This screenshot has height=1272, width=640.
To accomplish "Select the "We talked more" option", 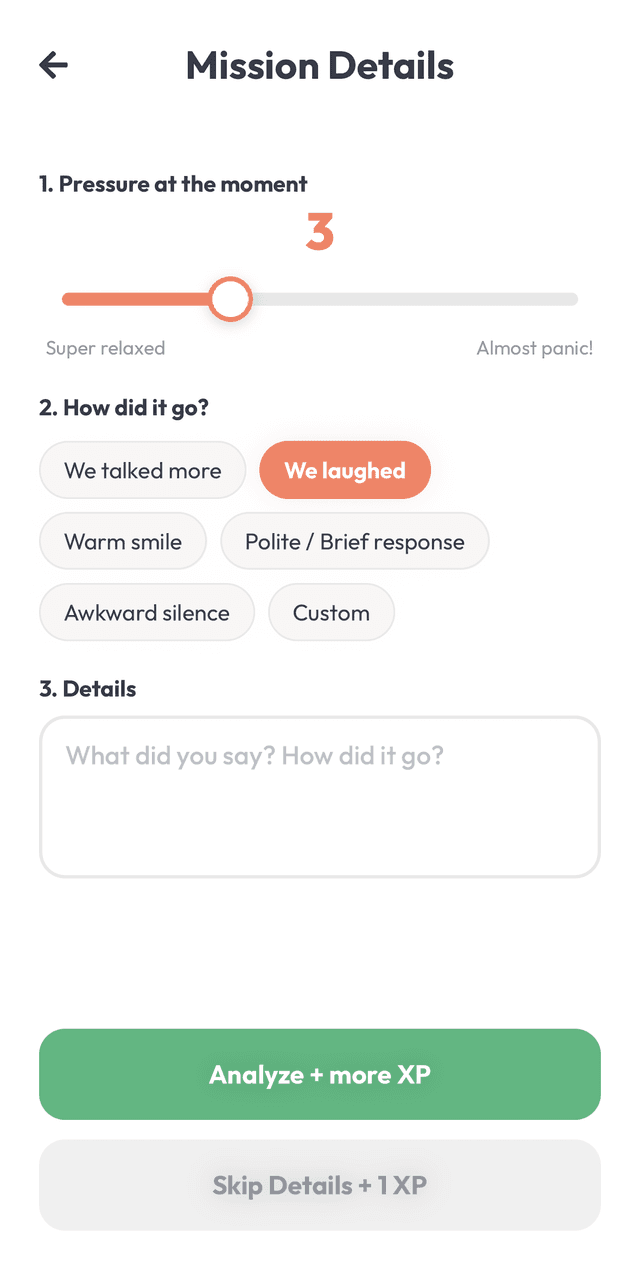I will 142,470.
